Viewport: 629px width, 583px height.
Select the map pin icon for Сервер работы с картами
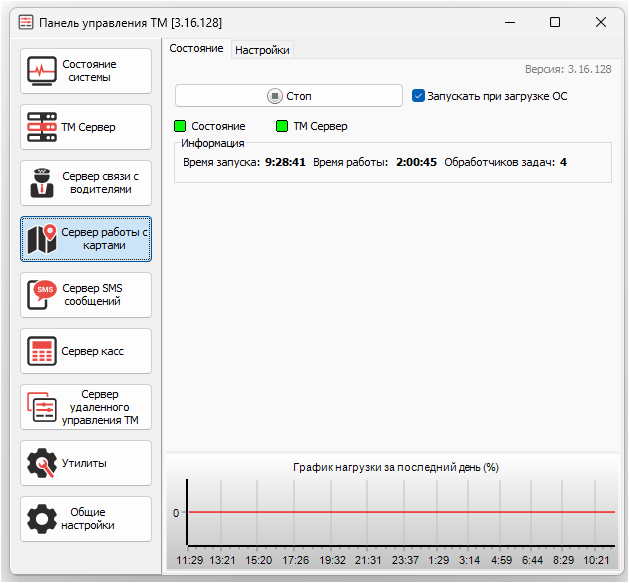[x=42, y=239]
